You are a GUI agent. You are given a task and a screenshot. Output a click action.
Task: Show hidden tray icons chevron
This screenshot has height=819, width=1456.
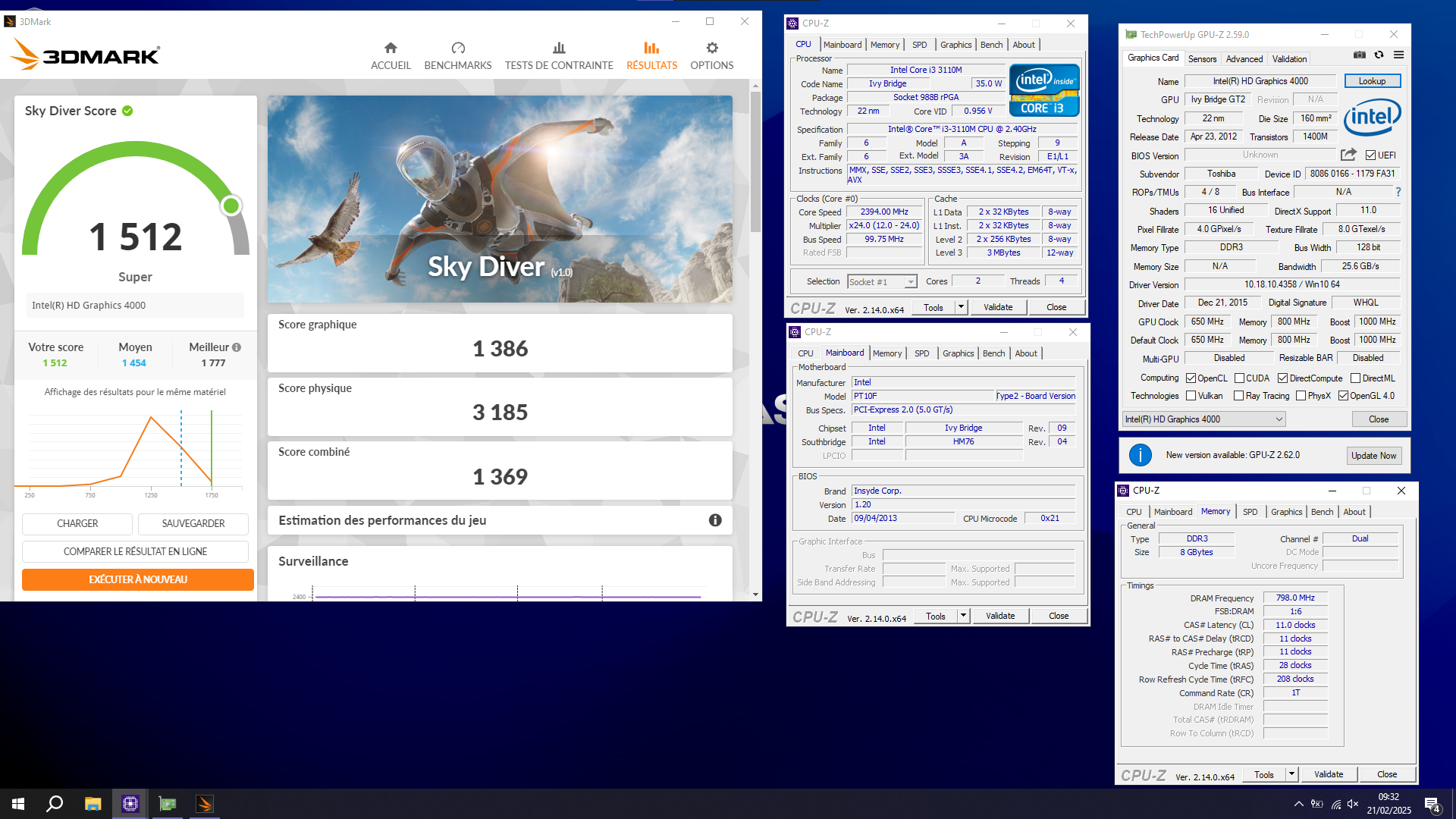click(1299, 804)
